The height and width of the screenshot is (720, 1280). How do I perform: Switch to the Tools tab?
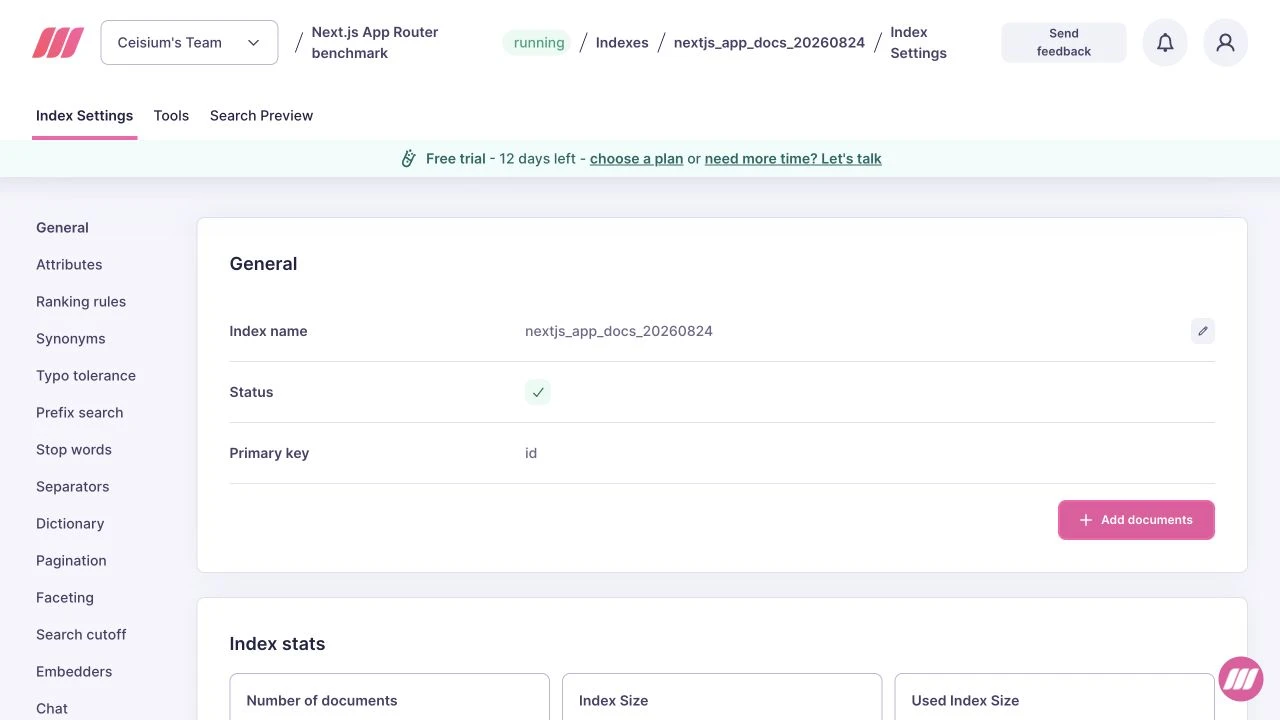[171, 116]
